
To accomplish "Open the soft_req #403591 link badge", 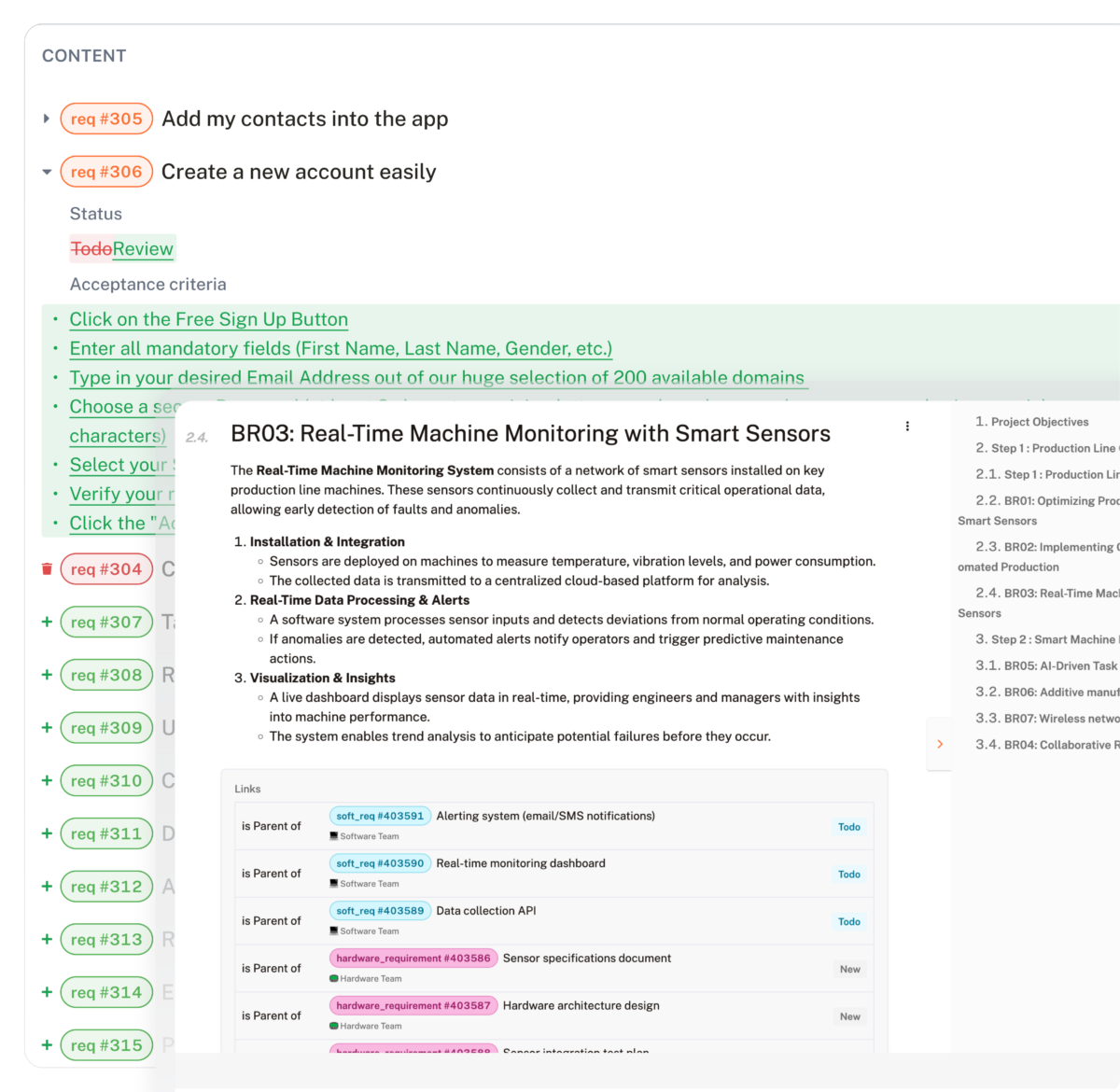I will coord(380,816).
